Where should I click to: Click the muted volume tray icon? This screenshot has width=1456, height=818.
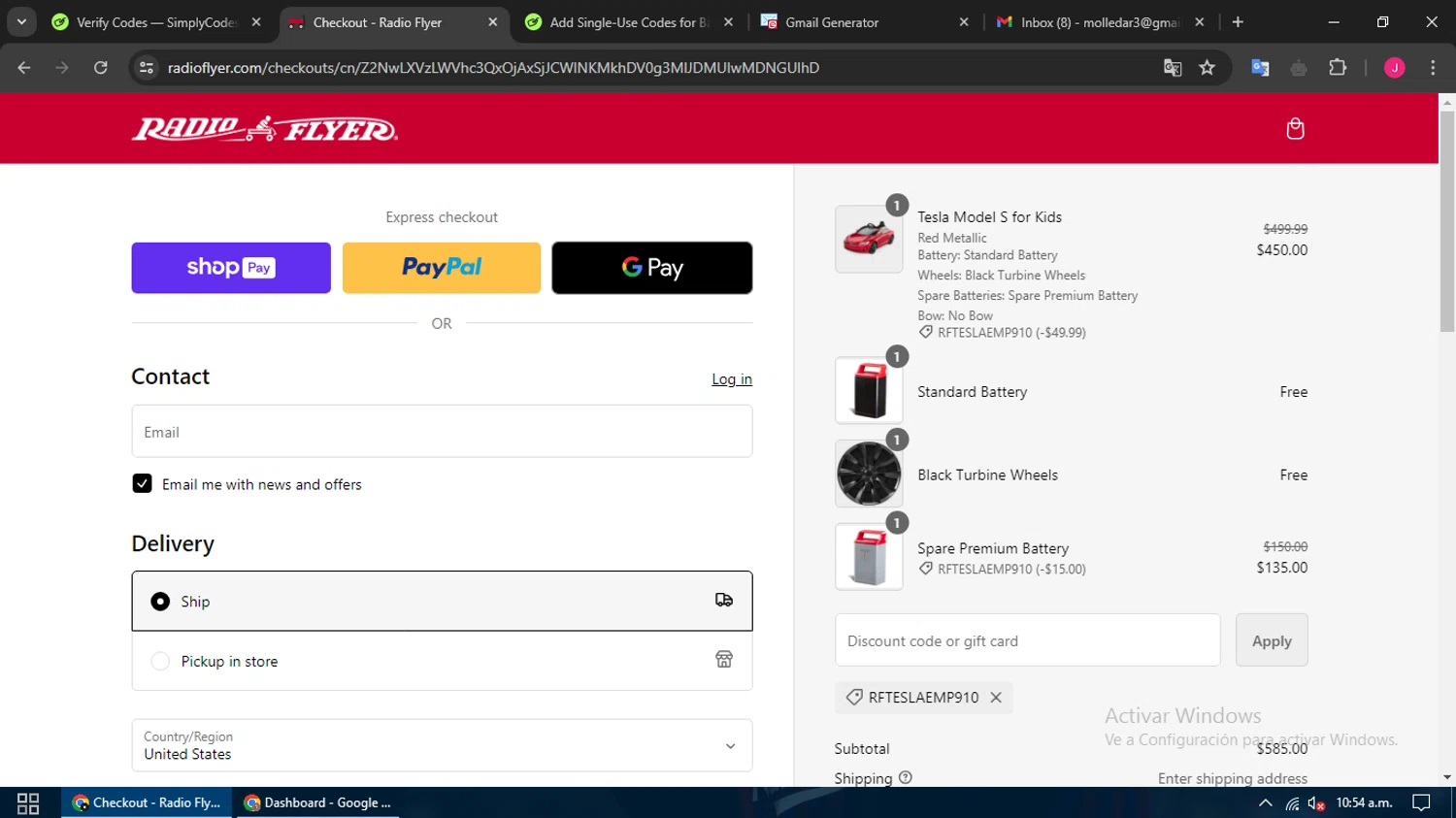click(x=1316, y=802)
